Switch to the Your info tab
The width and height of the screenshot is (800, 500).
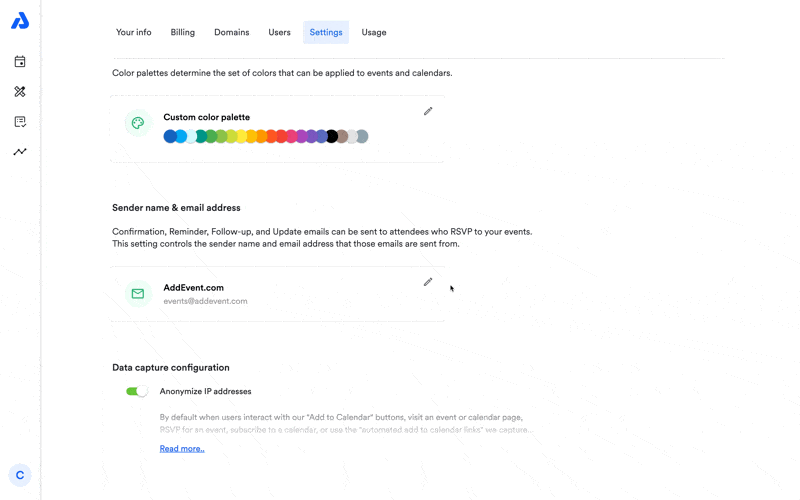pyautogui.click(x=134, y=32)
